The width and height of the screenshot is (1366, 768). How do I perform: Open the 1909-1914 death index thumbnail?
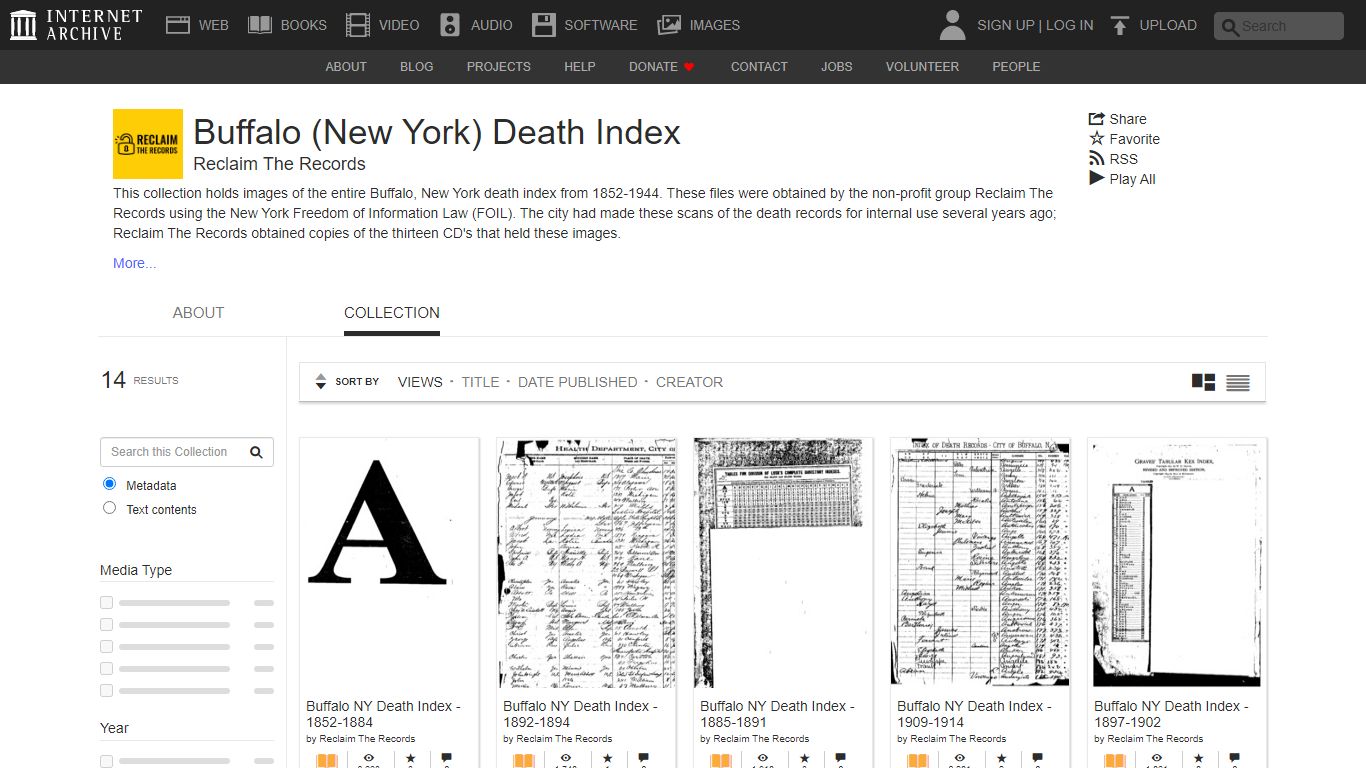(980, 563)
